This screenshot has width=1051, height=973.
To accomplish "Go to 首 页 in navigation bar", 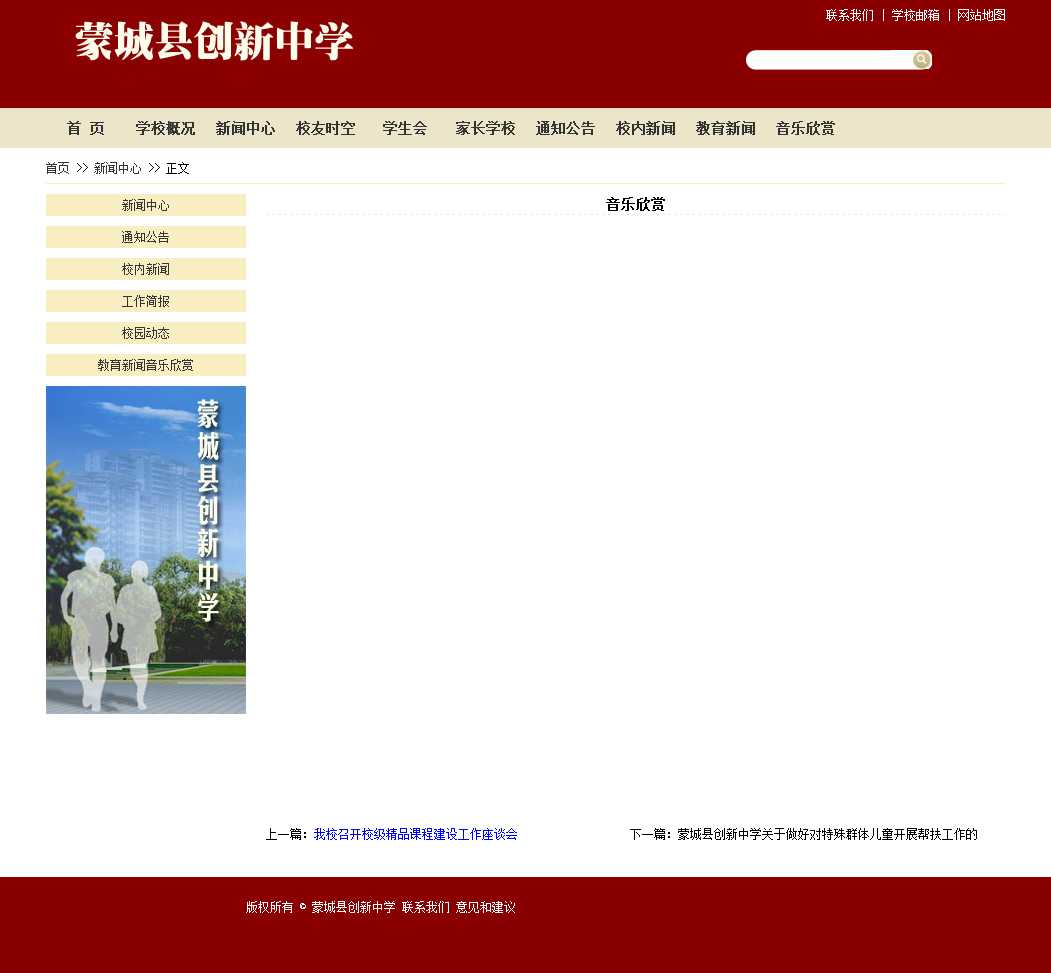I will [86, 129].
